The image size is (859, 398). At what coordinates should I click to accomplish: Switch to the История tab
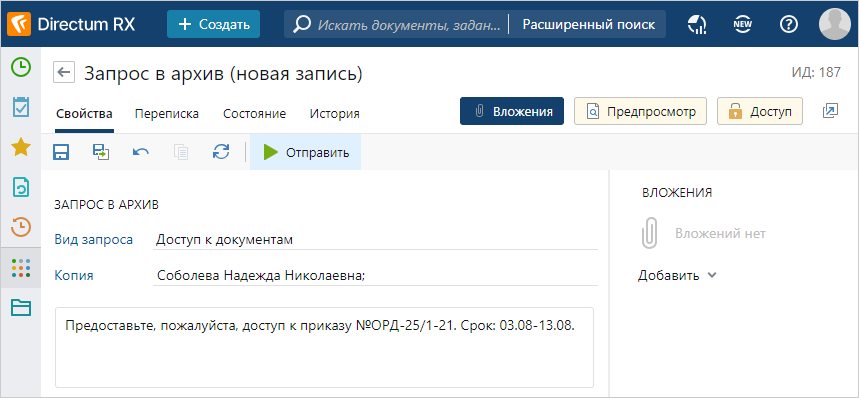(x=335, y=114)
